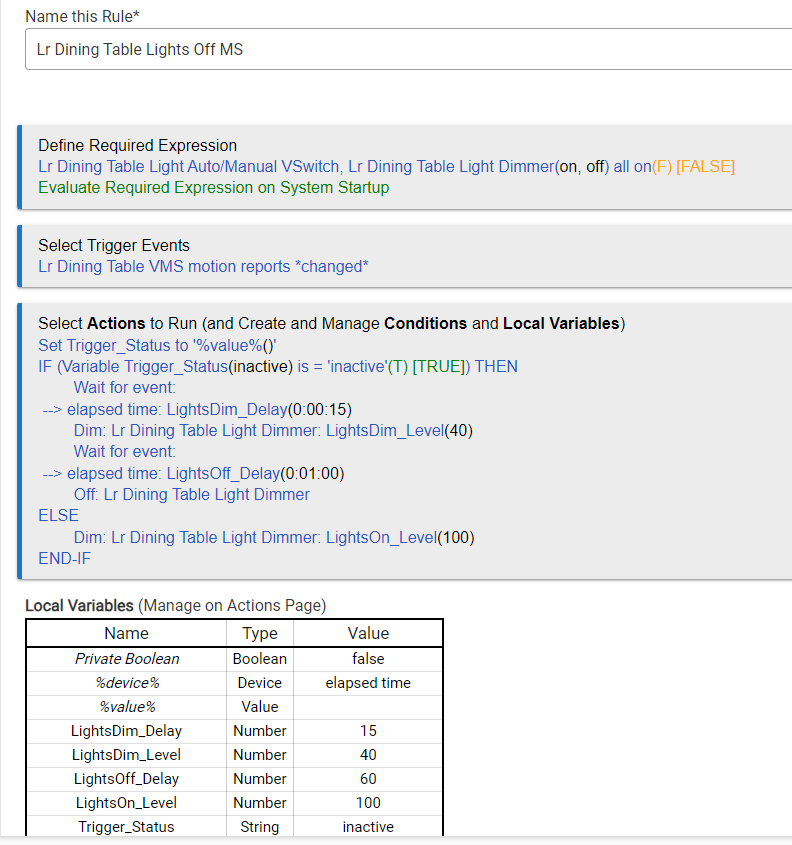Select the Dim to LightsOn_Level(100) action
Viewport: 792px width, 845px height.
273,537
